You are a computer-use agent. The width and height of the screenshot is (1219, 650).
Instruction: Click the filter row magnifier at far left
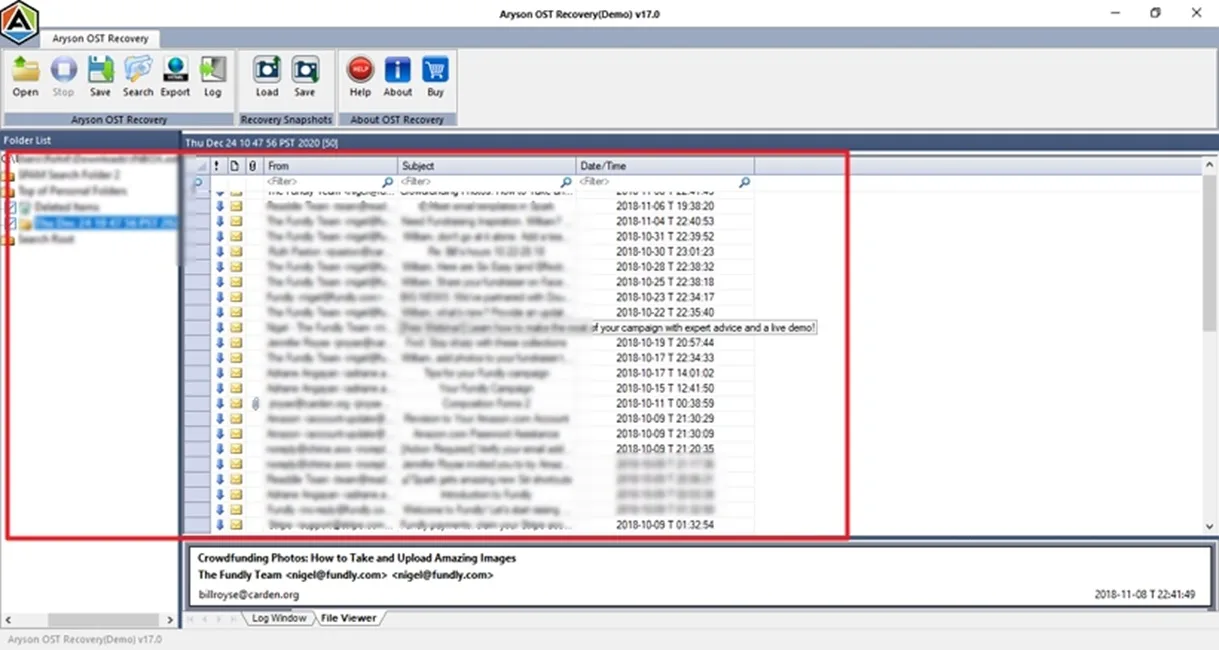point(197,183)
